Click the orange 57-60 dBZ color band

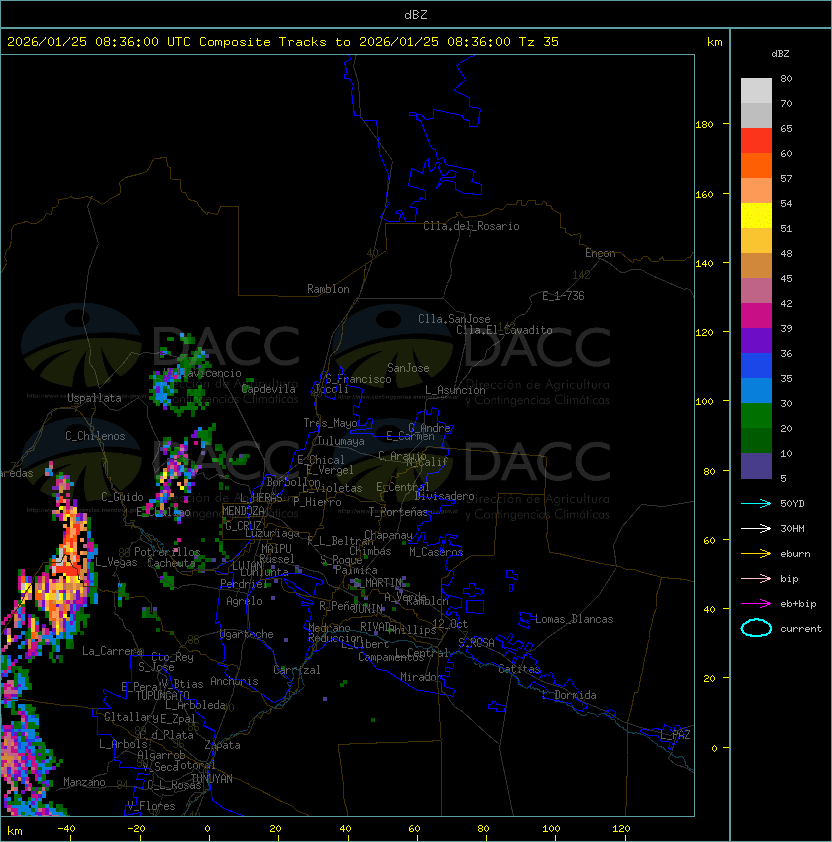click(x=756, y=165)
